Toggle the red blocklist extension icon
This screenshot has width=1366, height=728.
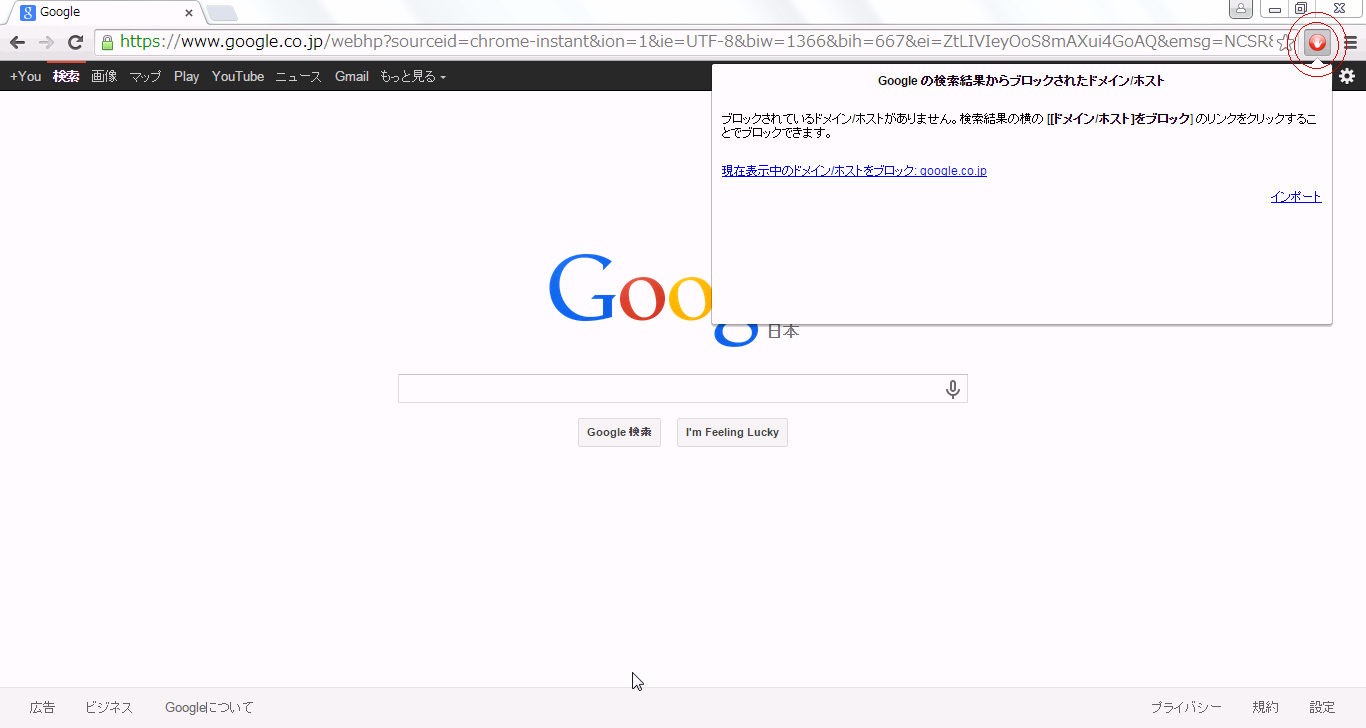click(x=1318, y=43)
